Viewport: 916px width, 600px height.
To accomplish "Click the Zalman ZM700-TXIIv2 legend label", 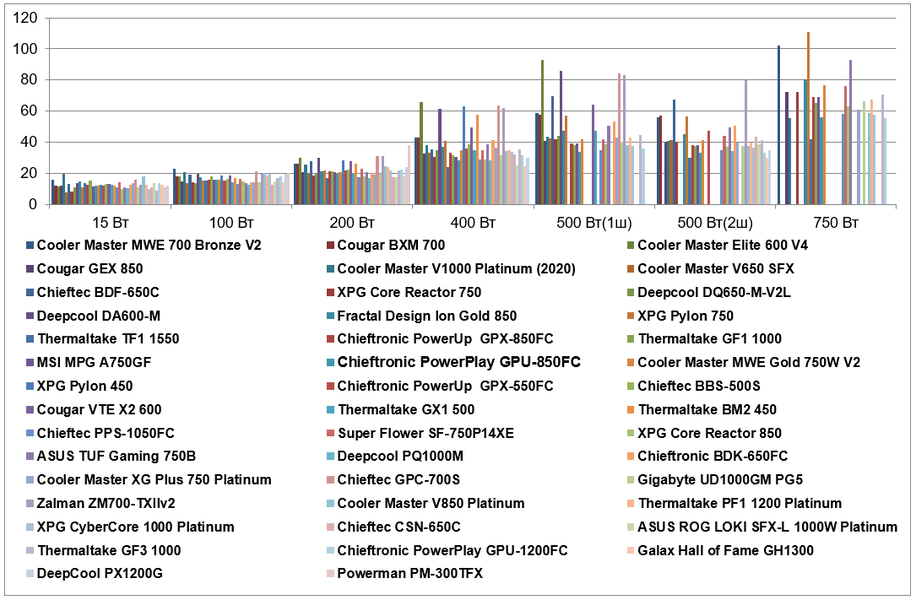I will [106, 504].
